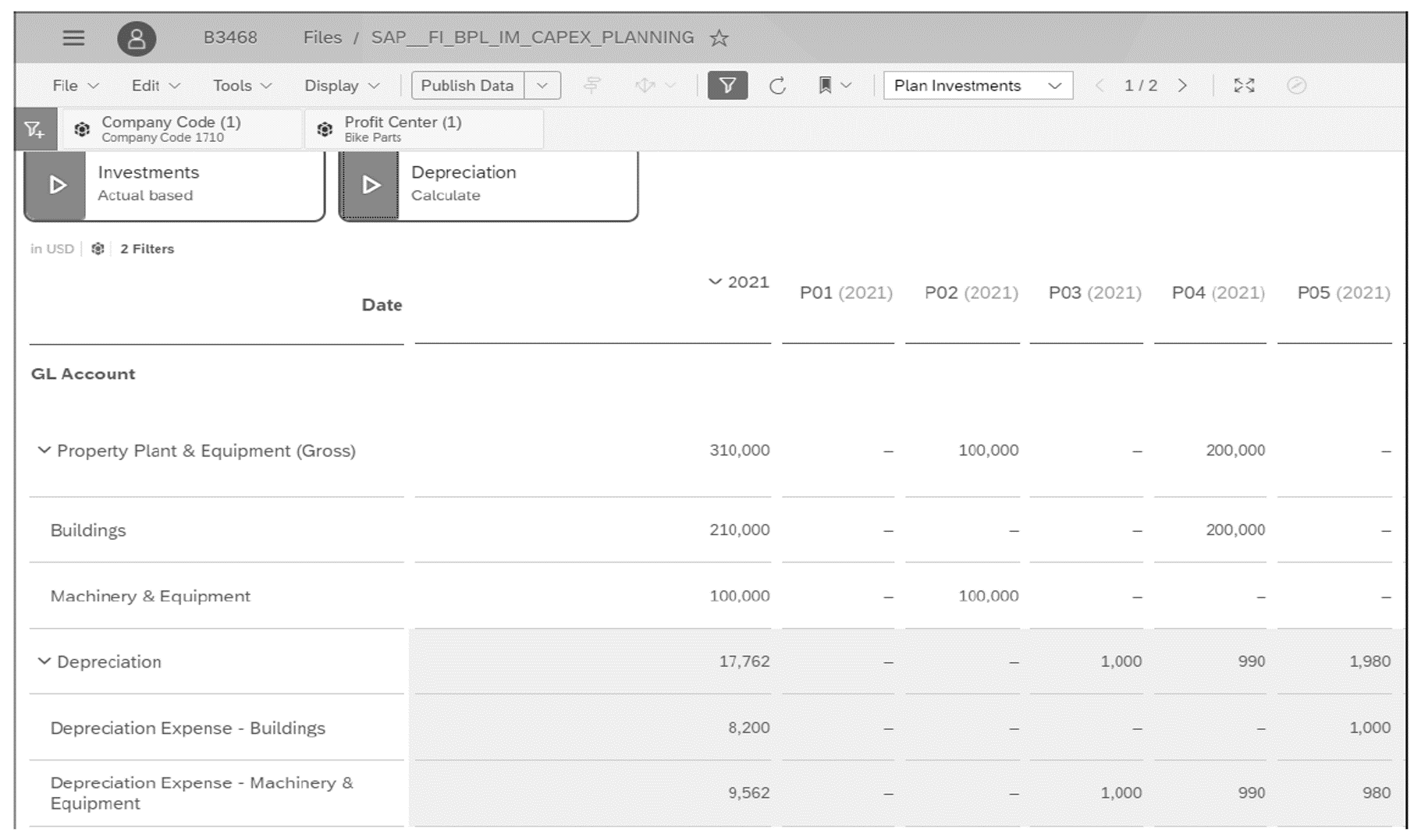Screen dimensions: 1421x840
Task: Enter fullscreen with the expand icon
Action: [1244, 86]
